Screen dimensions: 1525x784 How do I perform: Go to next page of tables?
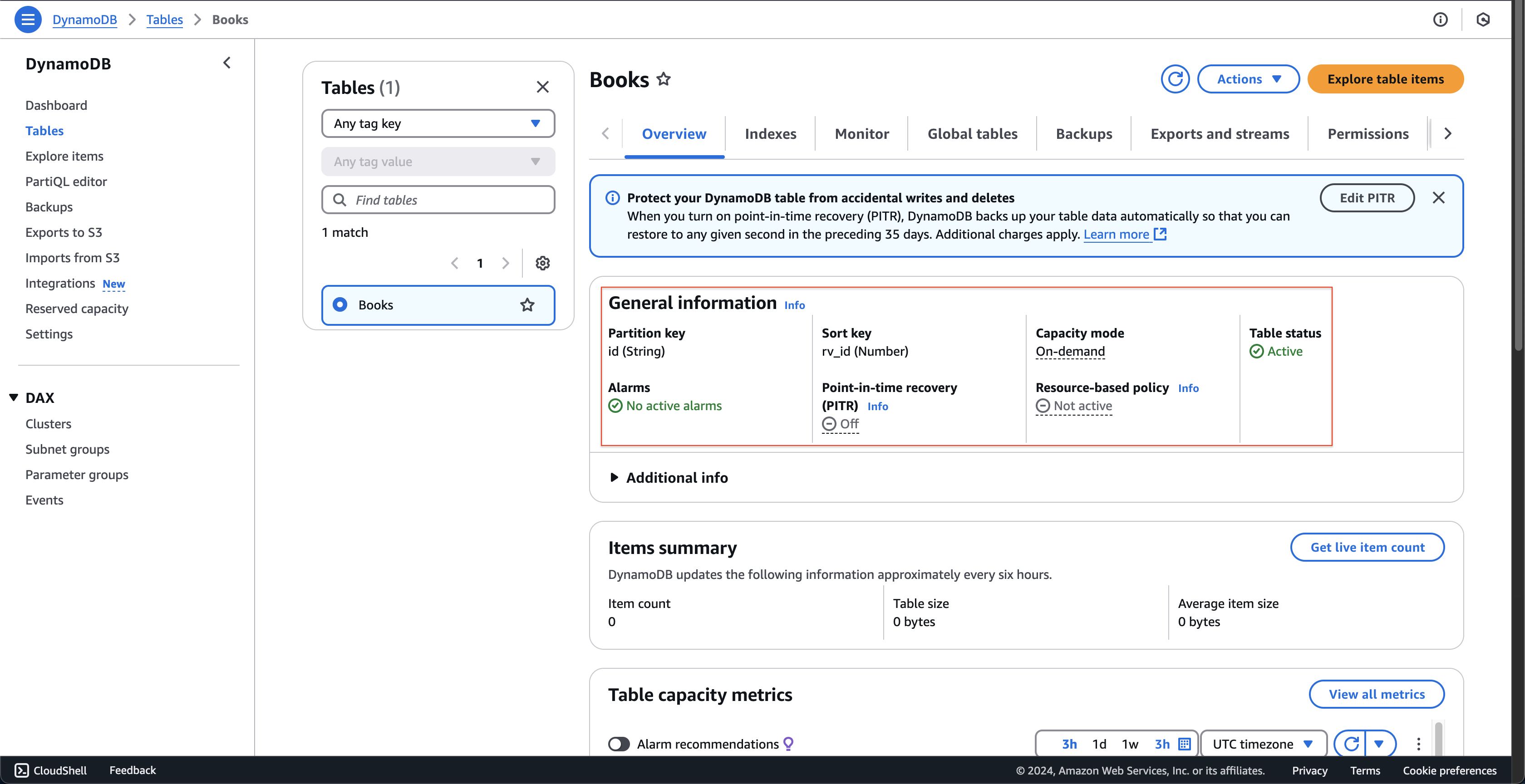click(505, 263)
